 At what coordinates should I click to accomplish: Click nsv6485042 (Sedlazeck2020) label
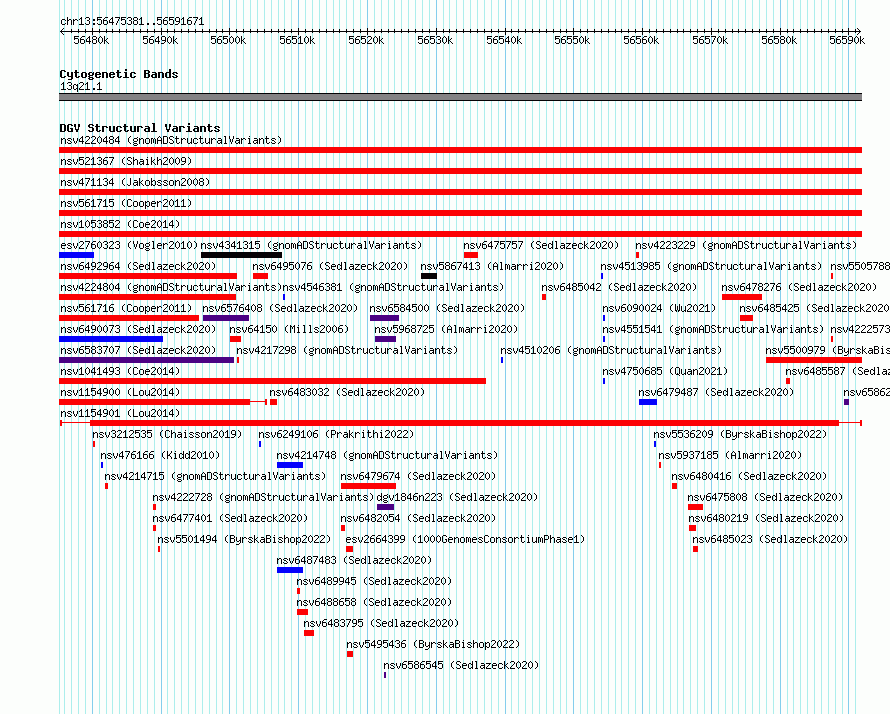(x=619, y=287)
